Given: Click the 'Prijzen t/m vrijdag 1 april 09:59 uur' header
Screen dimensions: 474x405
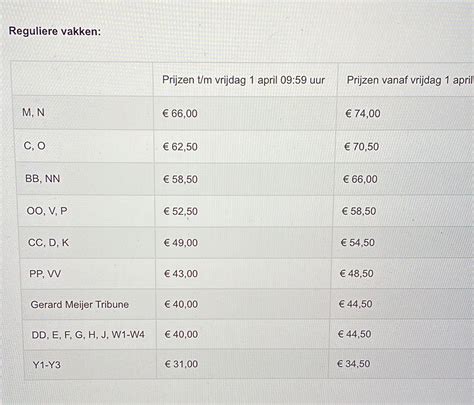Looking at the screenshot, I should (x=243, y=80).
